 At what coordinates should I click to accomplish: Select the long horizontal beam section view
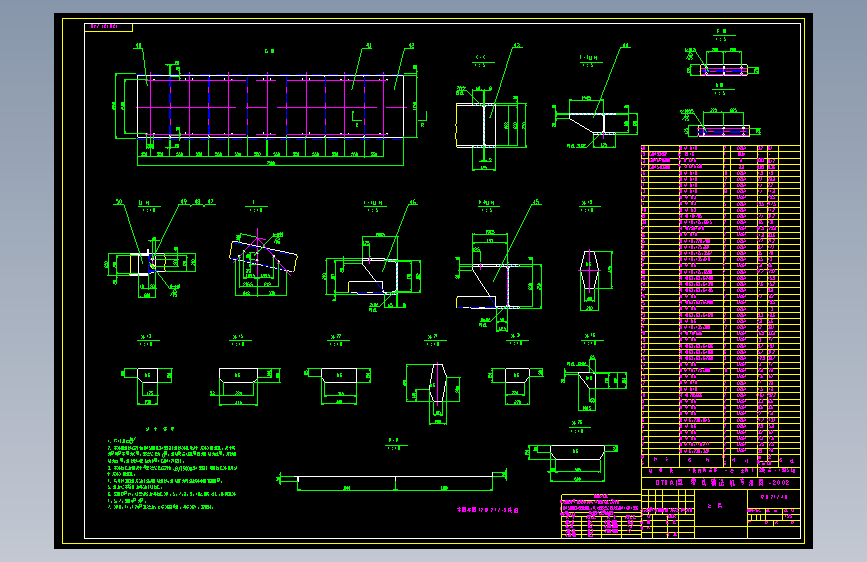pyautogui.click(x=394, y=481)
